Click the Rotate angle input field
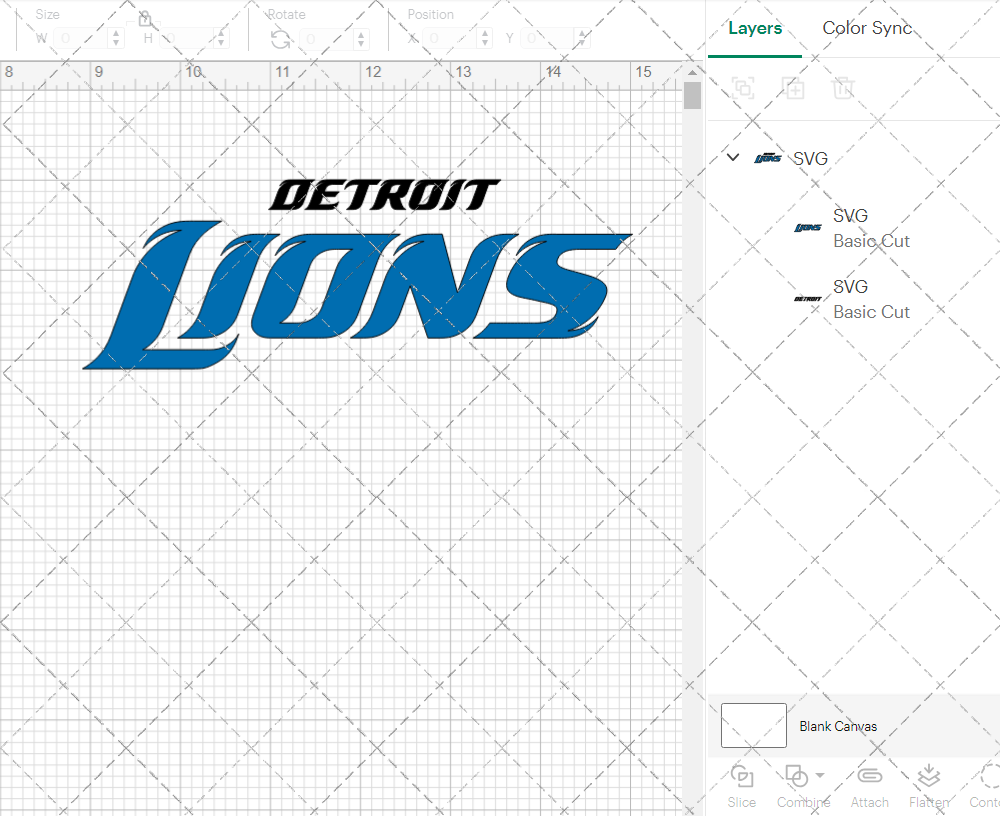 (327, 39)
